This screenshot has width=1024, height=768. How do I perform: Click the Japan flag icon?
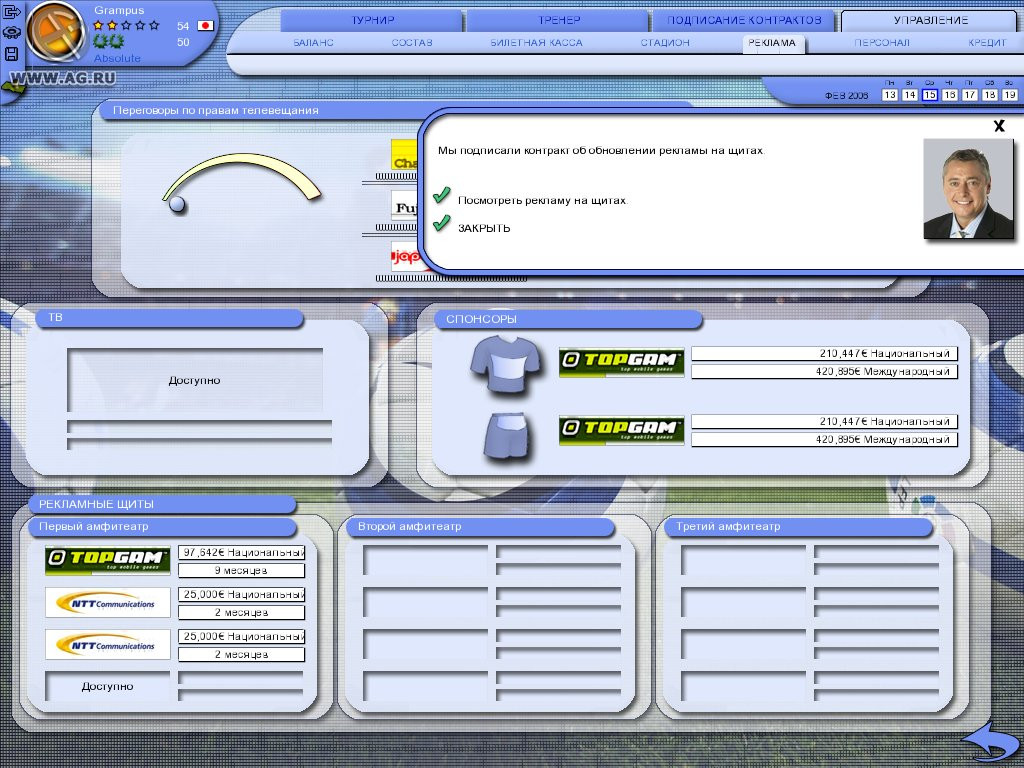(206, 25)
